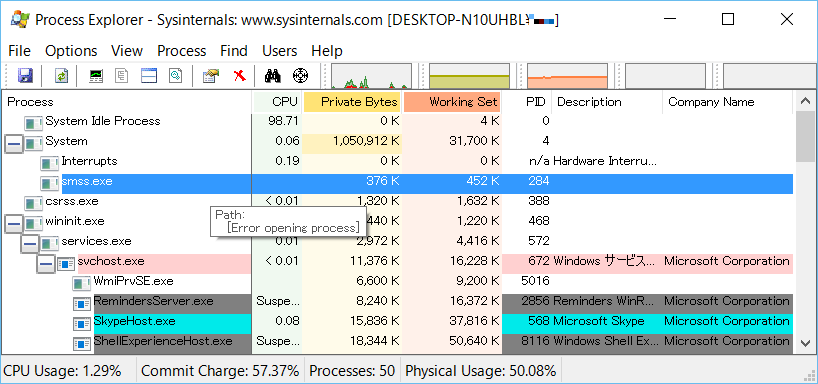Open the File menu
This screenshot has width=818, height=384.
click(x=20, y=51)
